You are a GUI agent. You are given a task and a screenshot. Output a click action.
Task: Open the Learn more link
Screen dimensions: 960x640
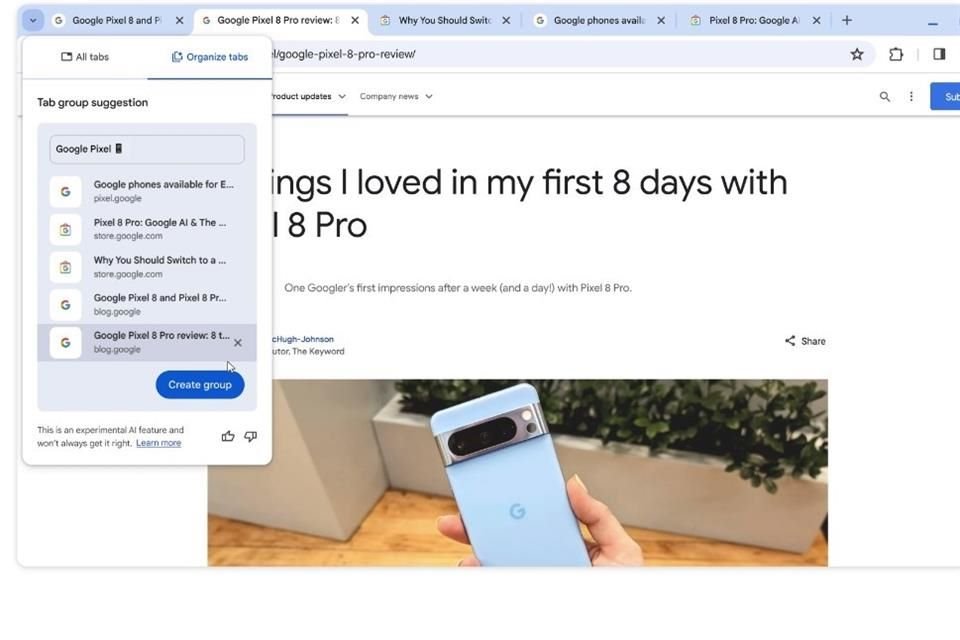(159, 443)
